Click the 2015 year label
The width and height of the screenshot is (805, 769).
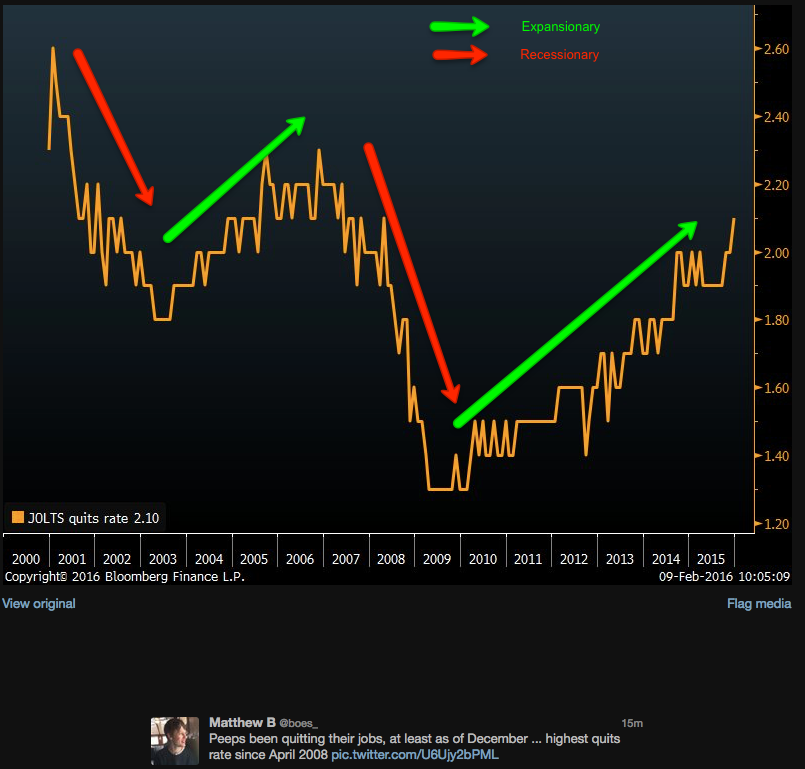pos(711,559)
